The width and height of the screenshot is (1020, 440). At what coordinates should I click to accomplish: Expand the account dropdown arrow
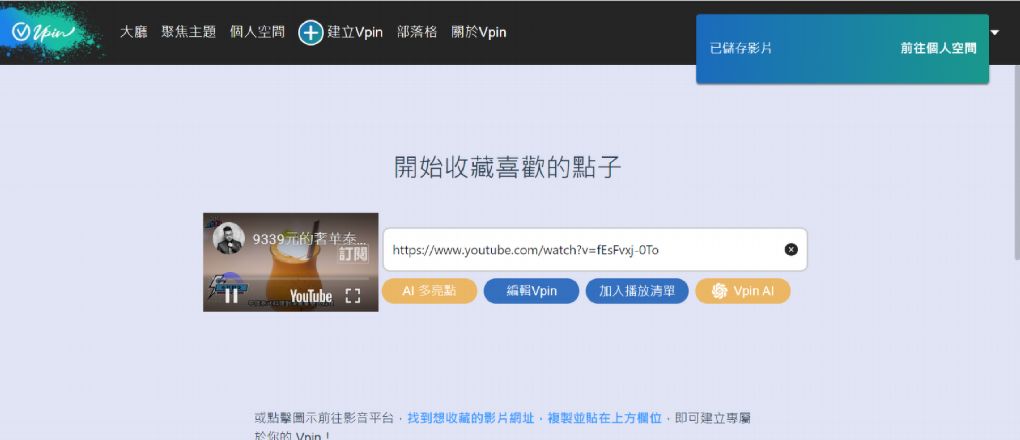pos(994,32)
